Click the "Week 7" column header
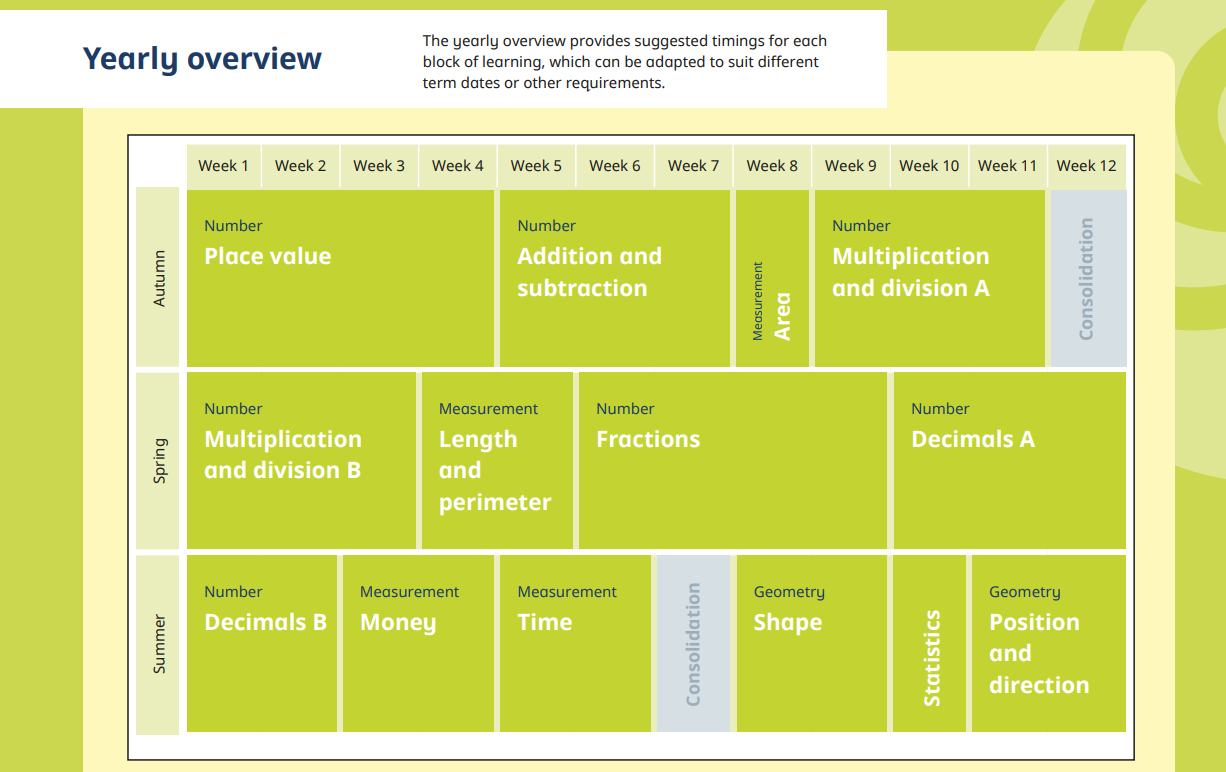Viewport: 1226px width, 772px height. (x=693, y=166)
